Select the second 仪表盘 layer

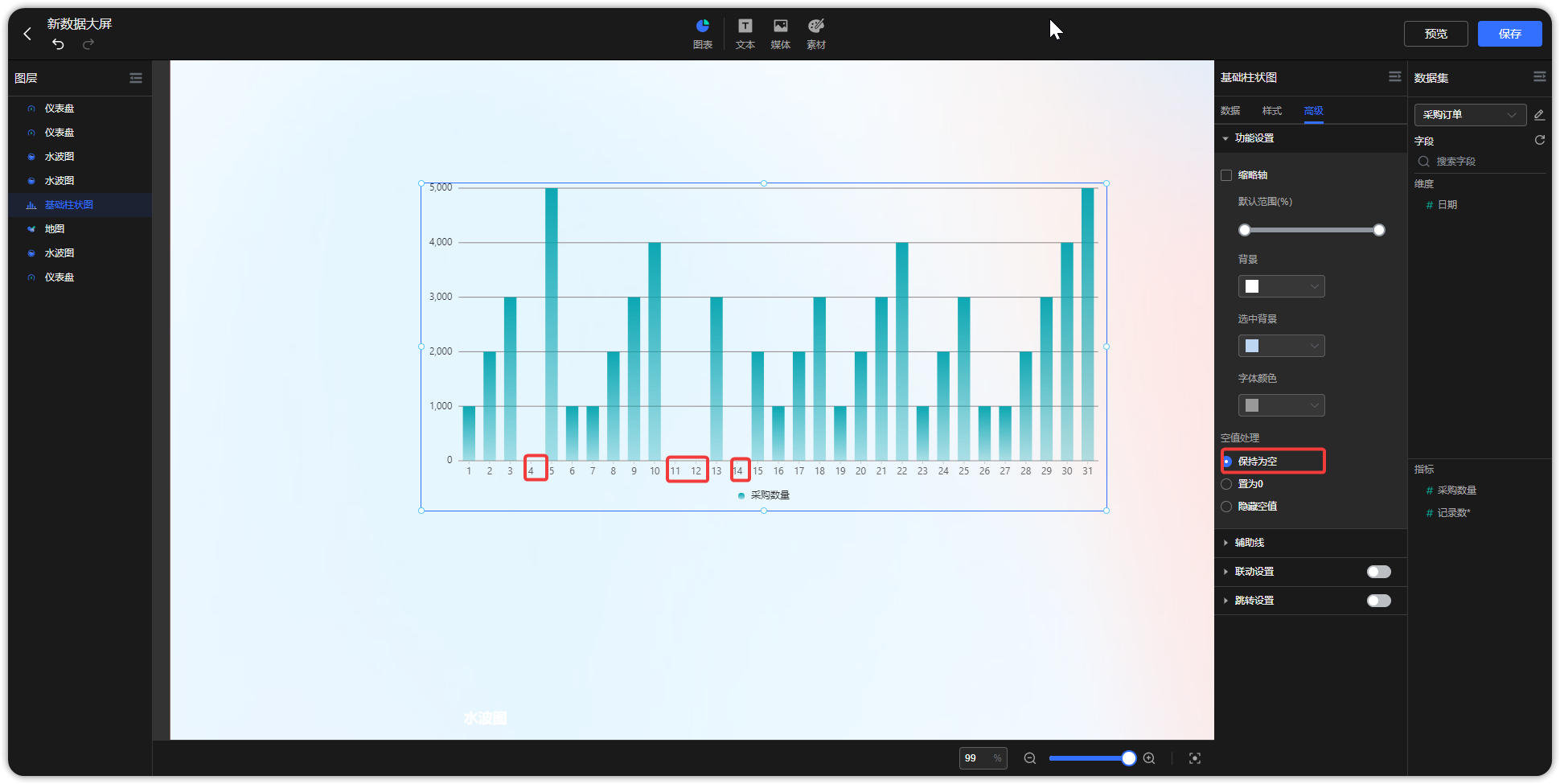coord(80,133)
